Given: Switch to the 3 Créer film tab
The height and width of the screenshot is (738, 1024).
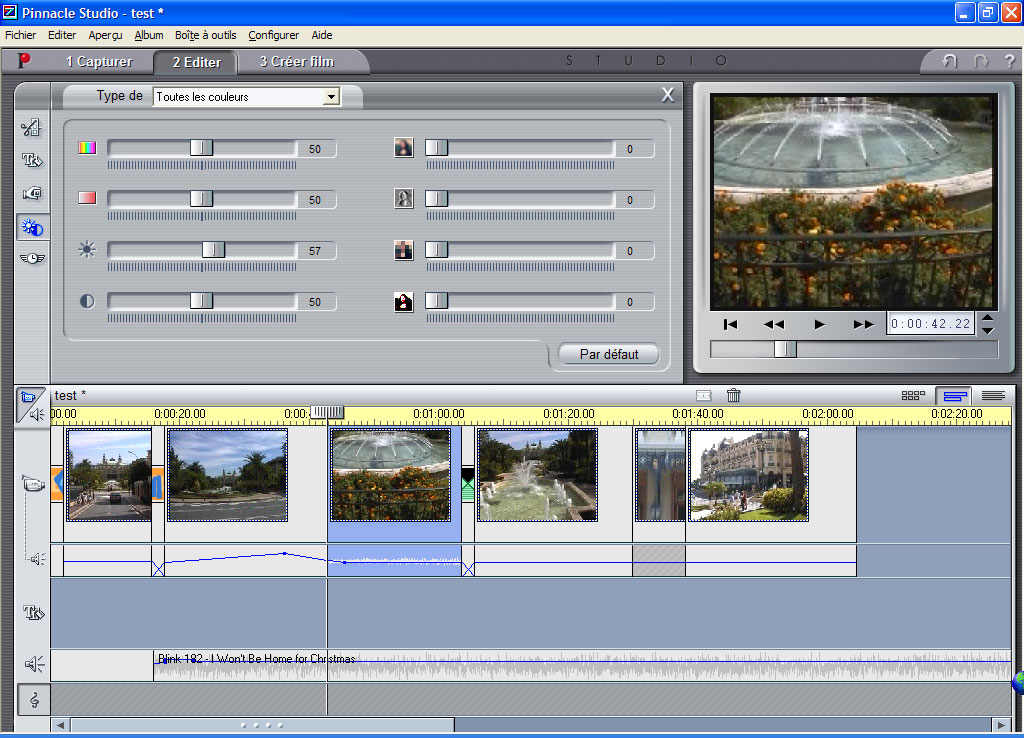Looking at the screenshot, I should coord(296,61).
